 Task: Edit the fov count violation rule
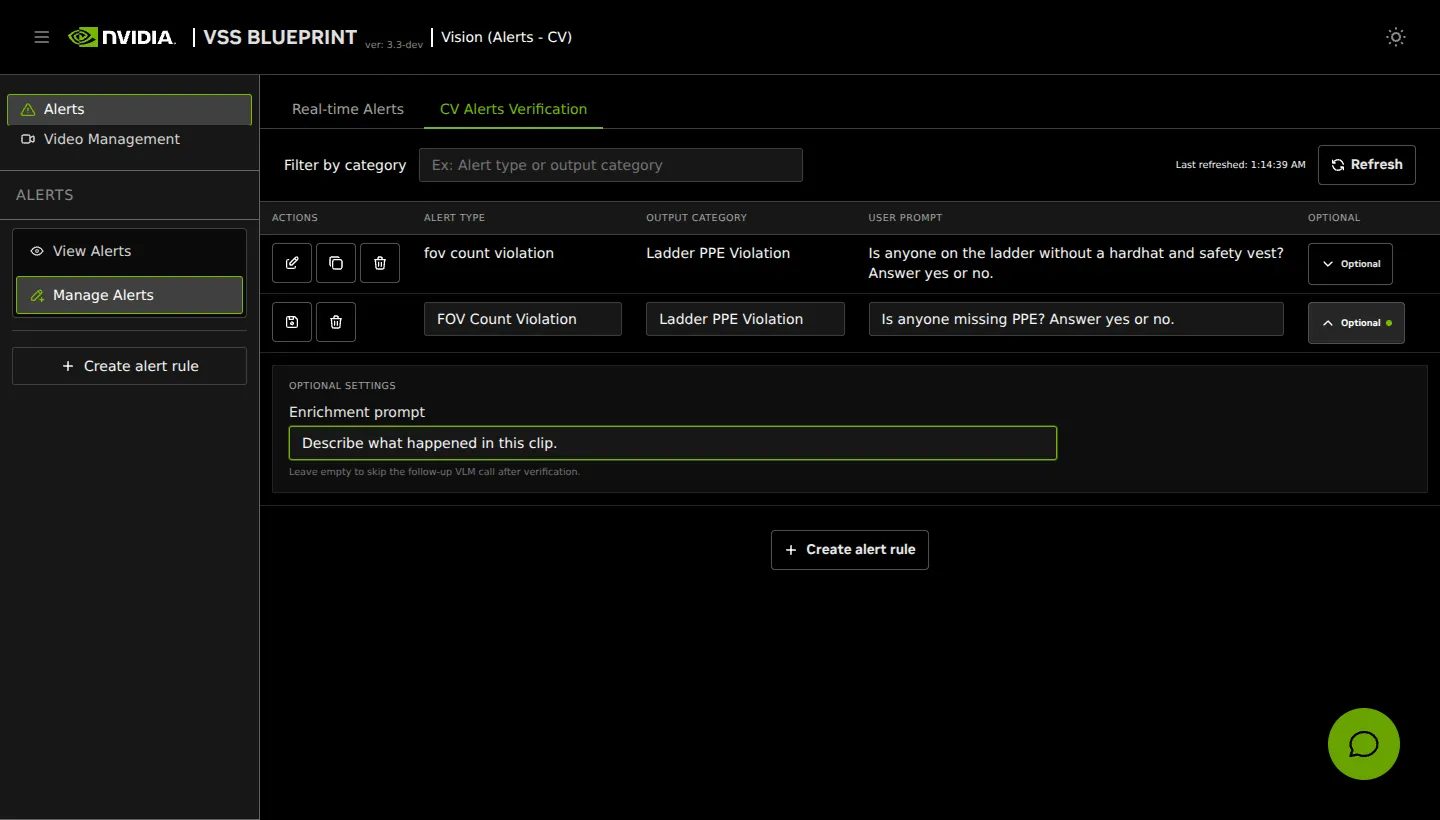pos(292,263)
